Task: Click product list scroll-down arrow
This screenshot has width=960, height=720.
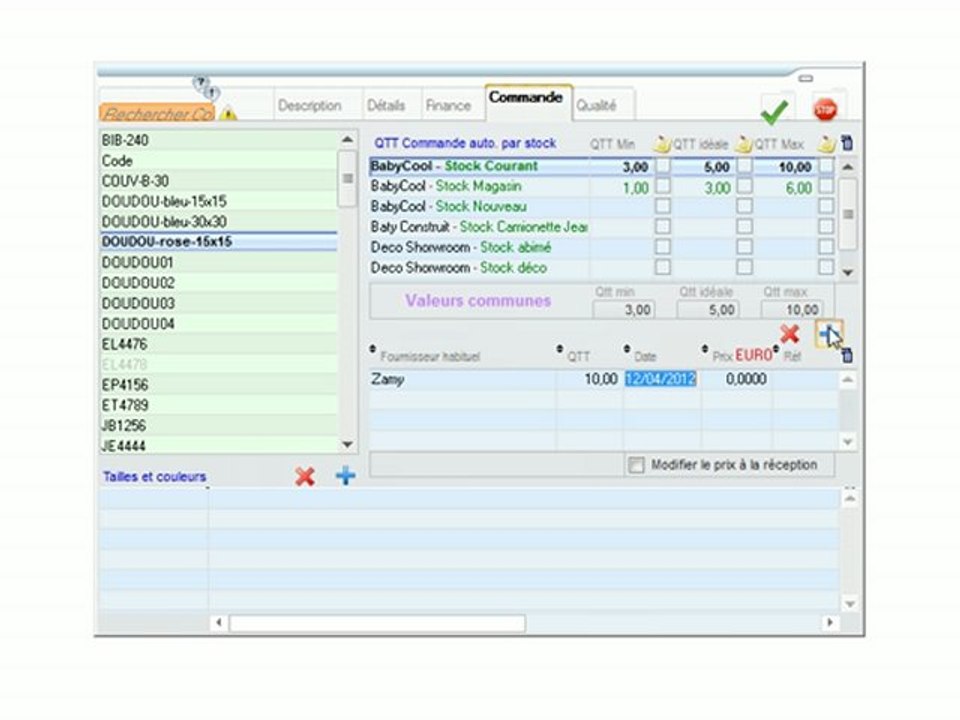Action: [x=347, y=444]
